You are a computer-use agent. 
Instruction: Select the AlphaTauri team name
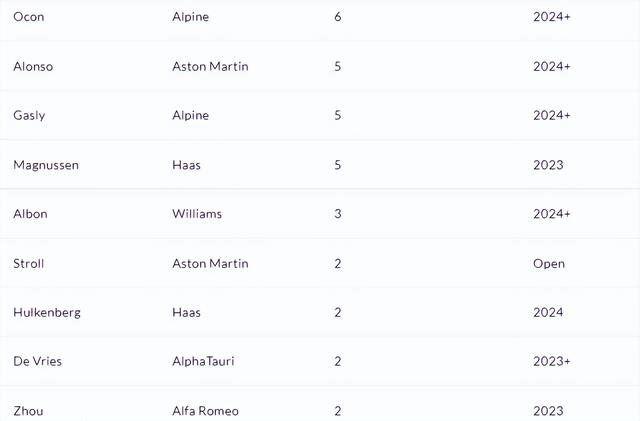203,361
